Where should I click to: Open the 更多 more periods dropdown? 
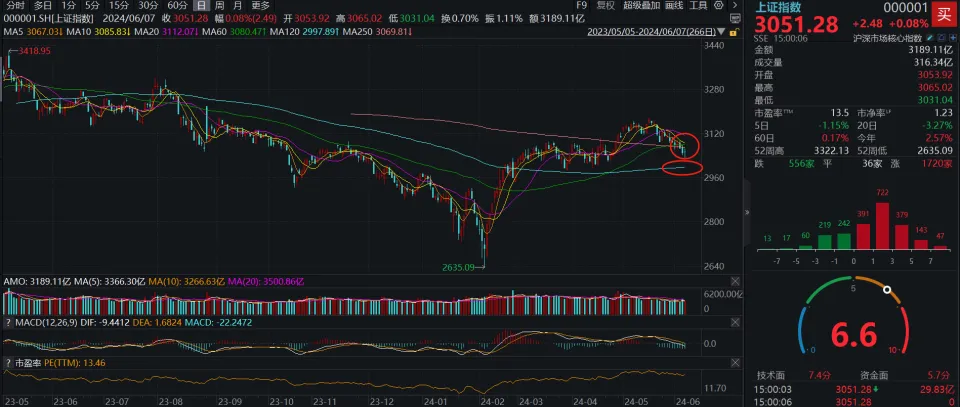[x=260, y=5]
